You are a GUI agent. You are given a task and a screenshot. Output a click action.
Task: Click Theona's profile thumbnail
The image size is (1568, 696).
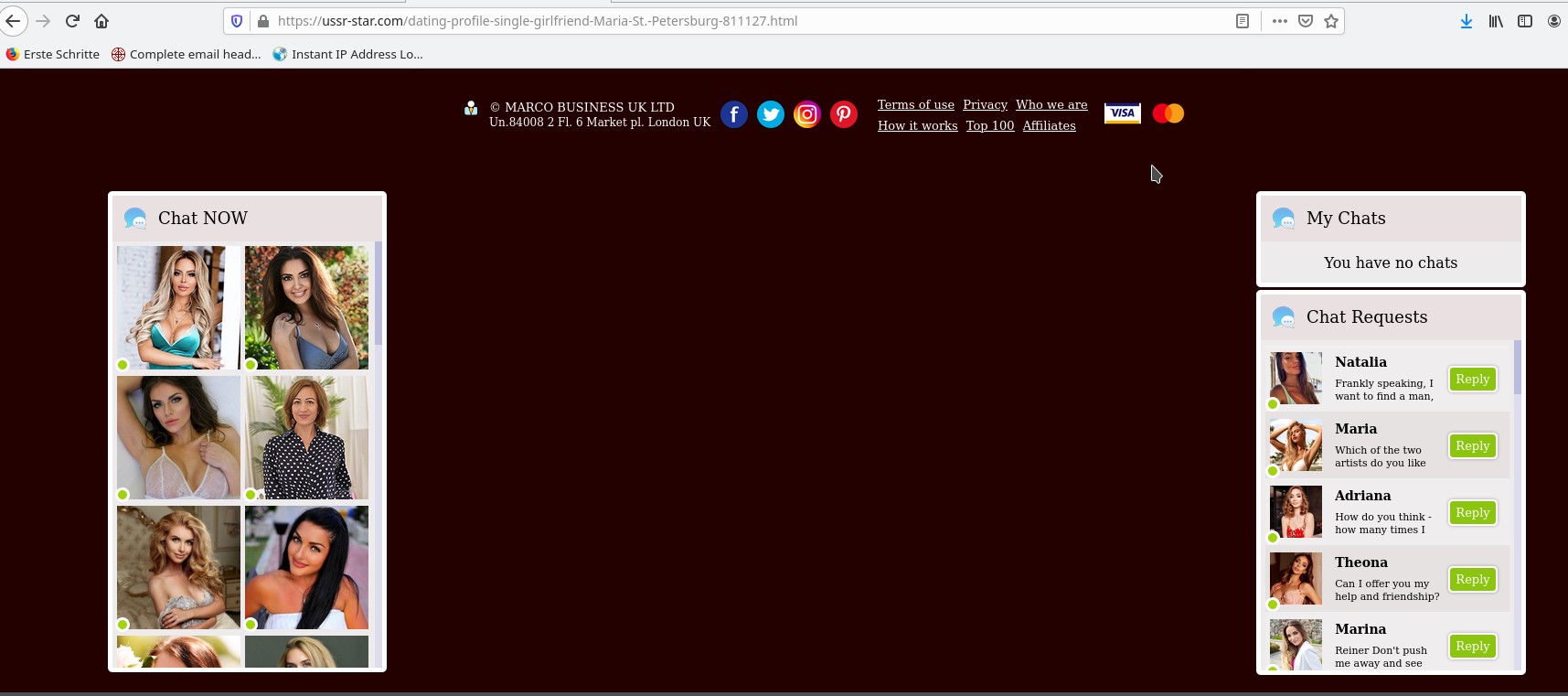[x=1296, y=578]
